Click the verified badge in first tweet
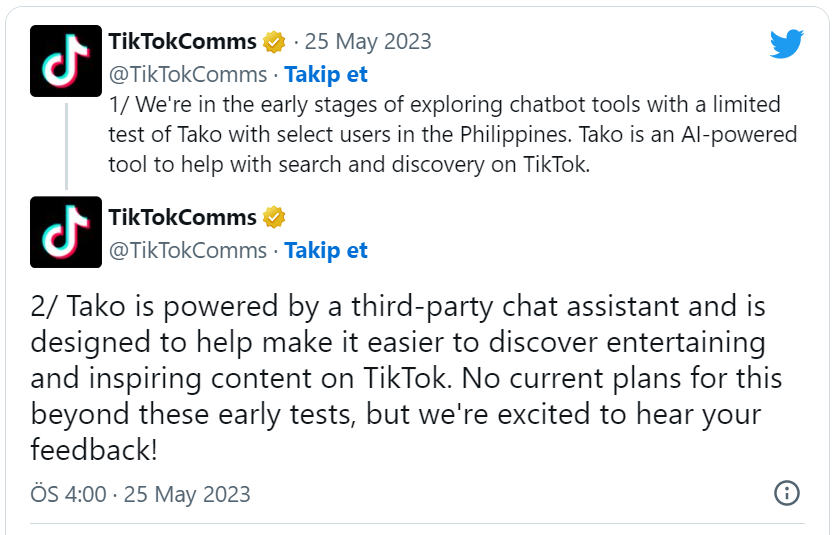The image size is (833, 535). (274, 42)
